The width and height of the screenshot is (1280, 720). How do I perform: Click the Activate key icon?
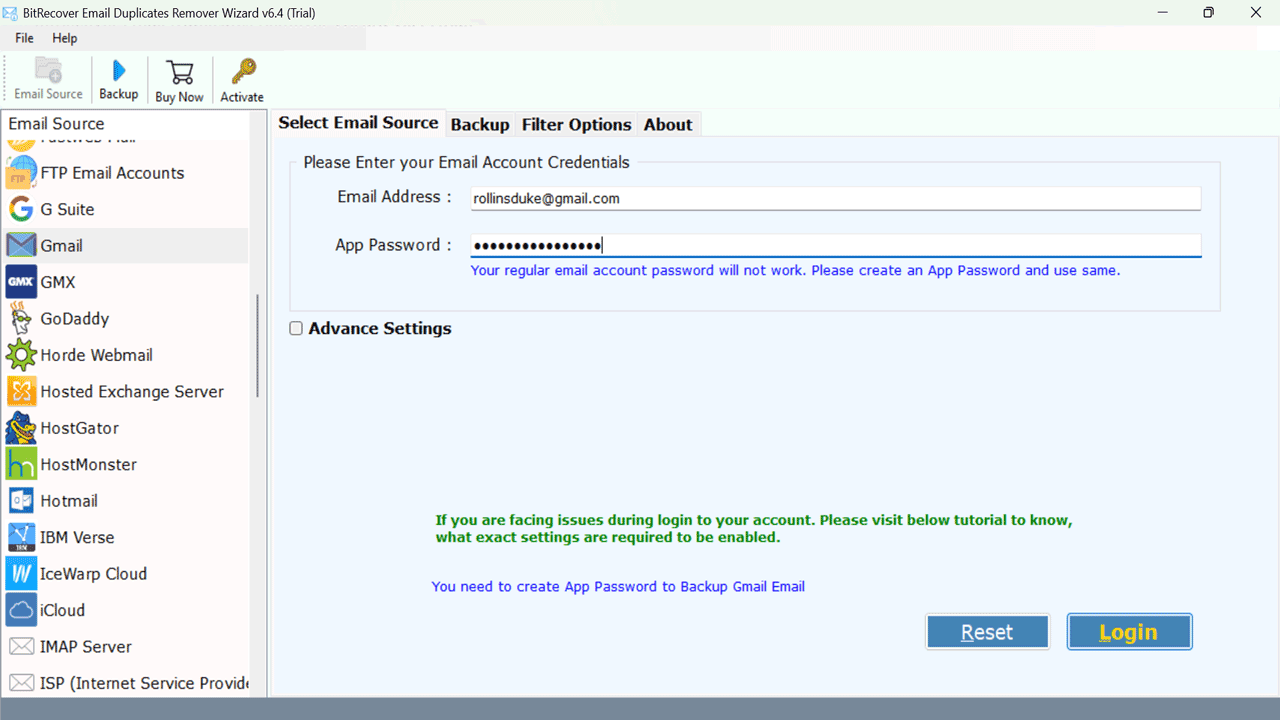pyautogui.click(x=242, y=72)
